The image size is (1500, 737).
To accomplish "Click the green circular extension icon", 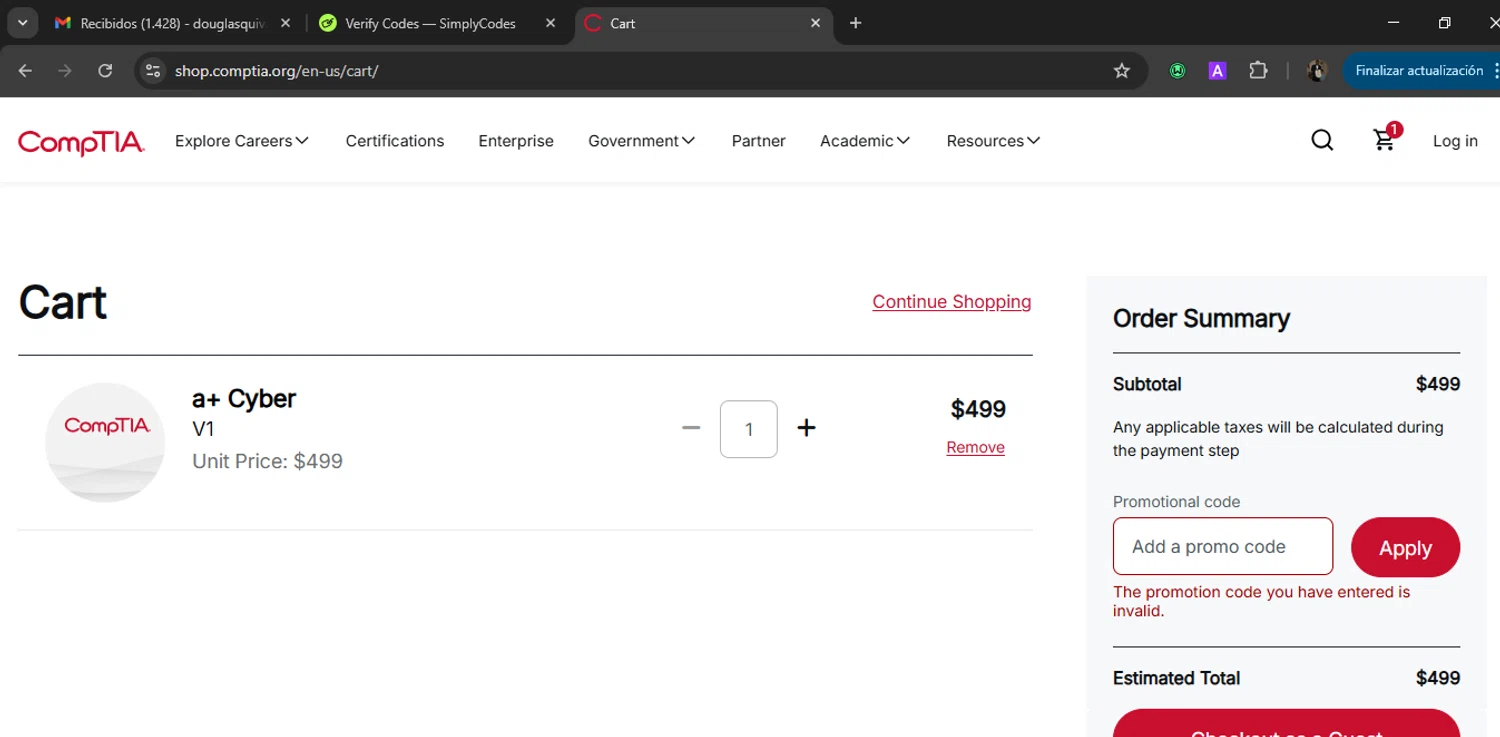I will pos(1178,71).
